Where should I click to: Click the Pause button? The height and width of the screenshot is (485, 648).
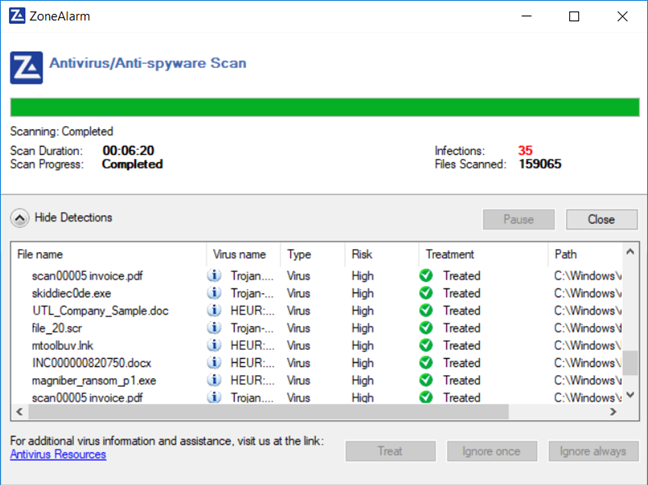pyautogui.click(x=519, y=219)
